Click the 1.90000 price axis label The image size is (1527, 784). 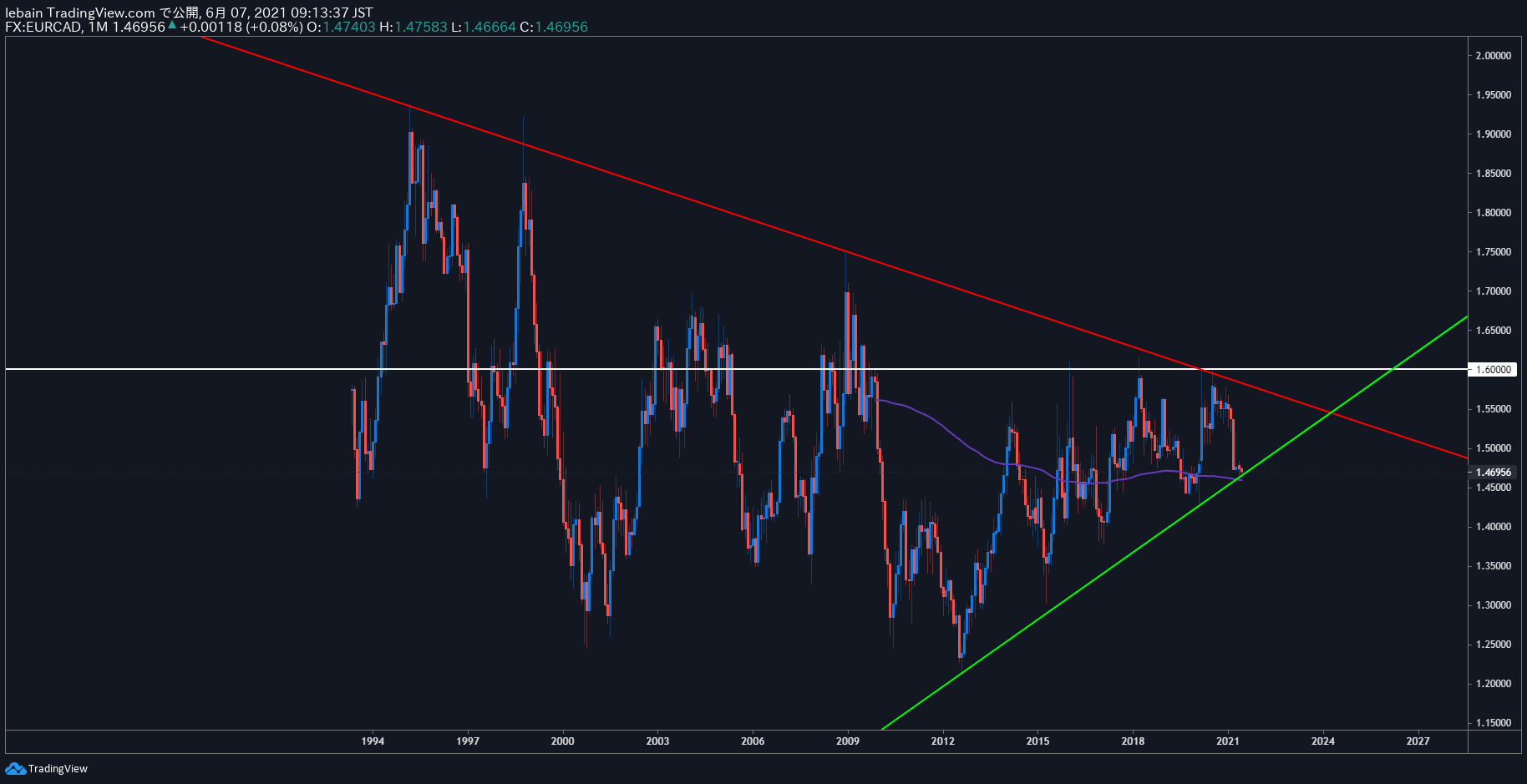1494,134
